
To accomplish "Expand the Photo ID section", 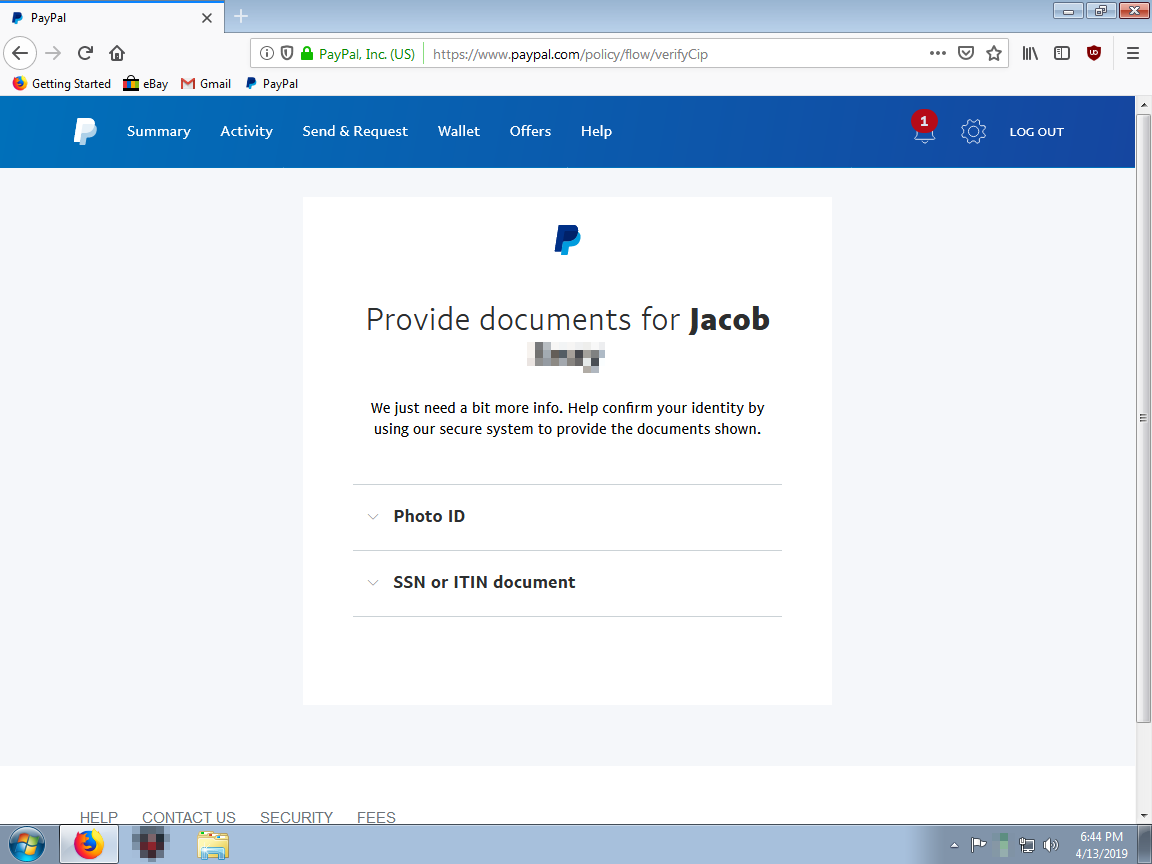I will 567,517.
